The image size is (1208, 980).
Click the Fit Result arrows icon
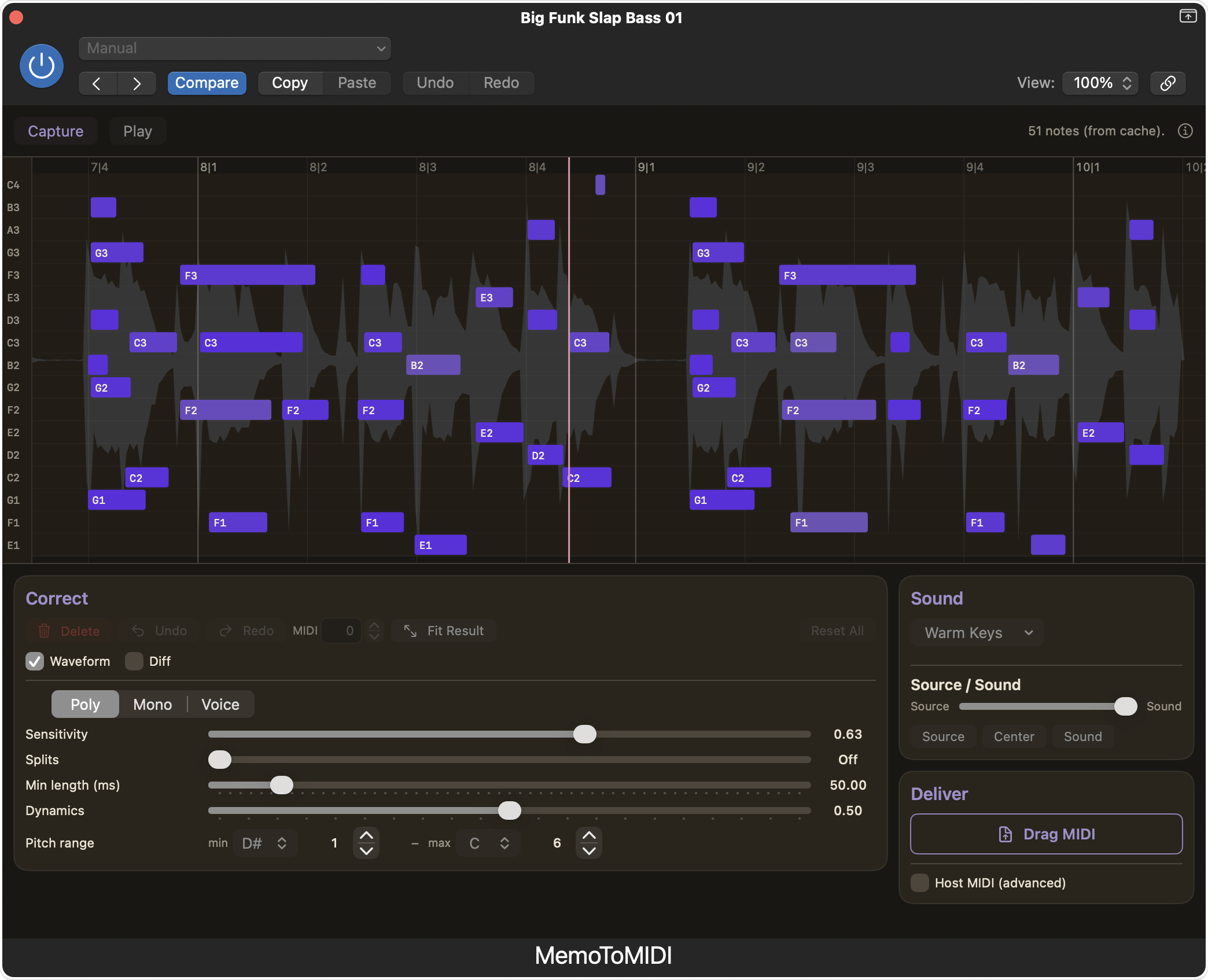[410, 631]
